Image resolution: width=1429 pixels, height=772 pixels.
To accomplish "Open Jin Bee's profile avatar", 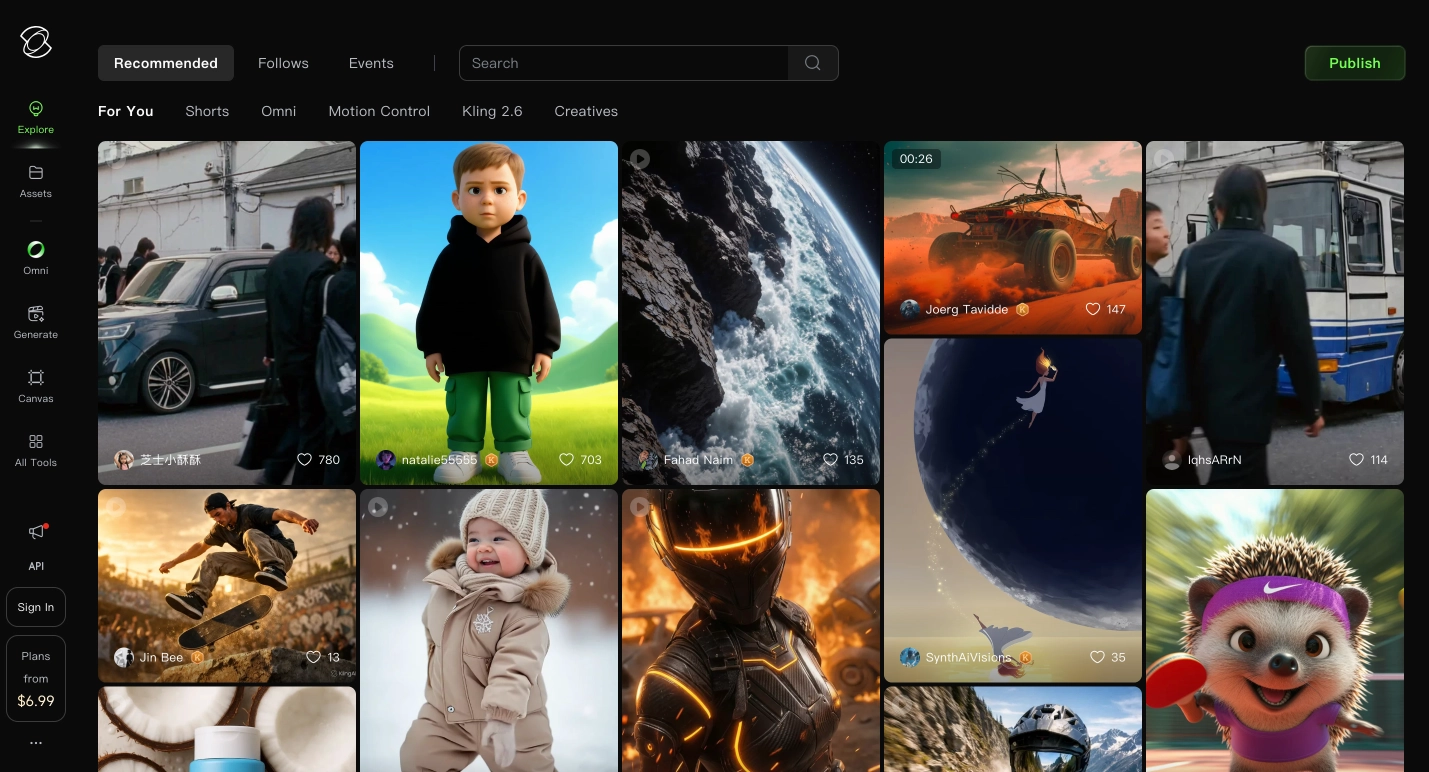I will pyautogui.click(x=124, y=657).
